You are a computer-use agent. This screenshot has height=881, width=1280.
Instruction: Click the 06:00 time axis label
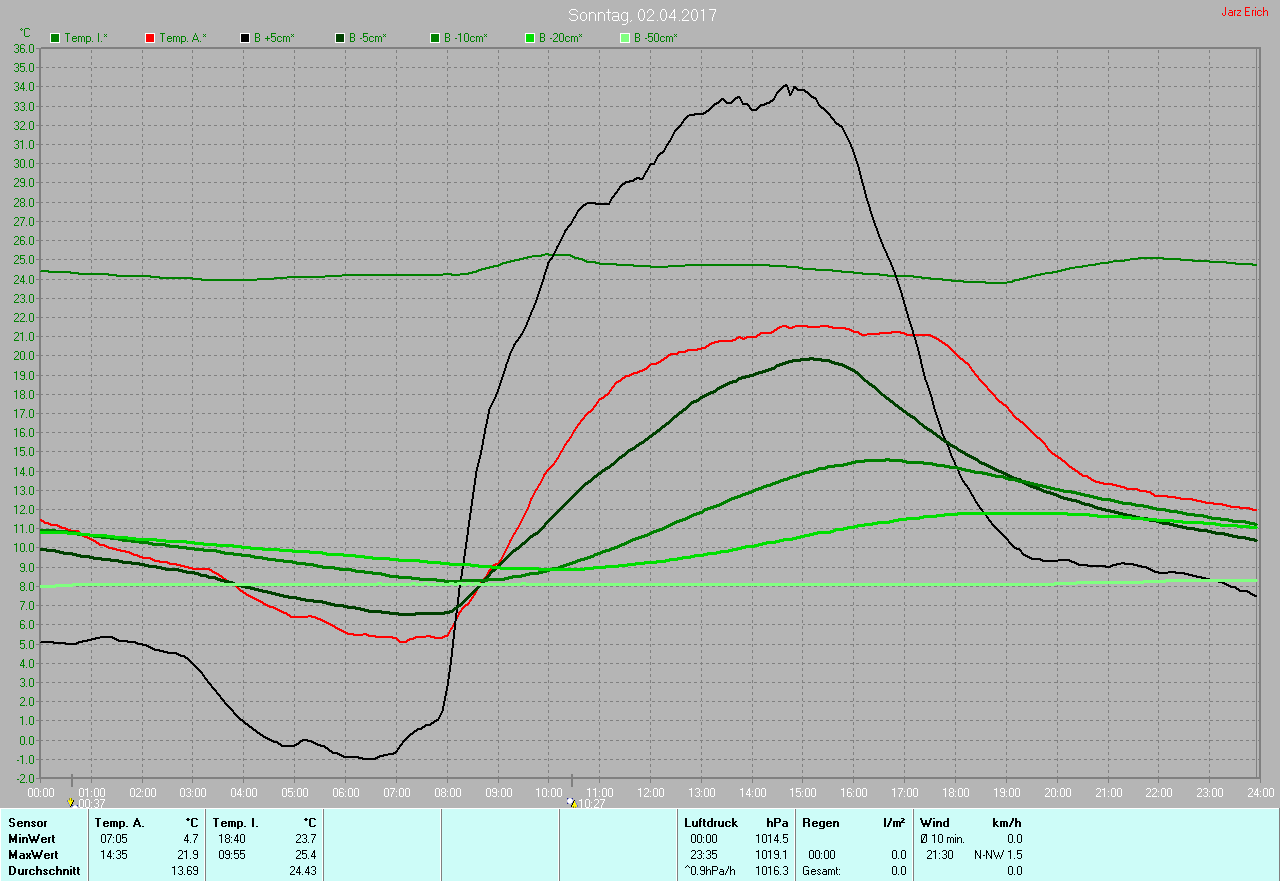[x=345, y=792]
